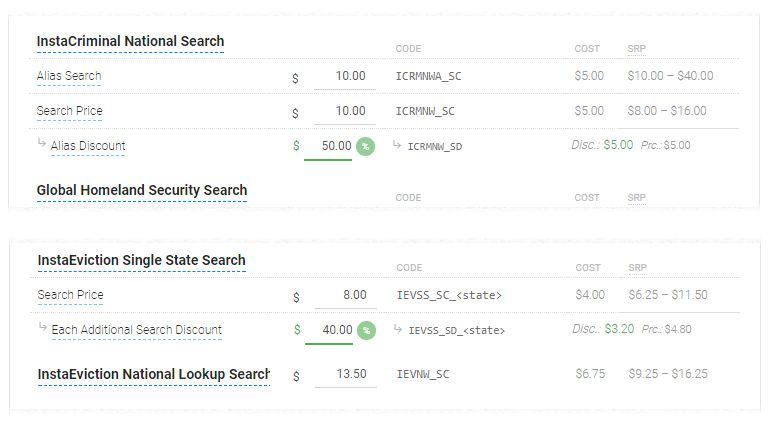
Task: Click arrow icon next to IEVSS_SD_<state> code
Action: [398, 328]
